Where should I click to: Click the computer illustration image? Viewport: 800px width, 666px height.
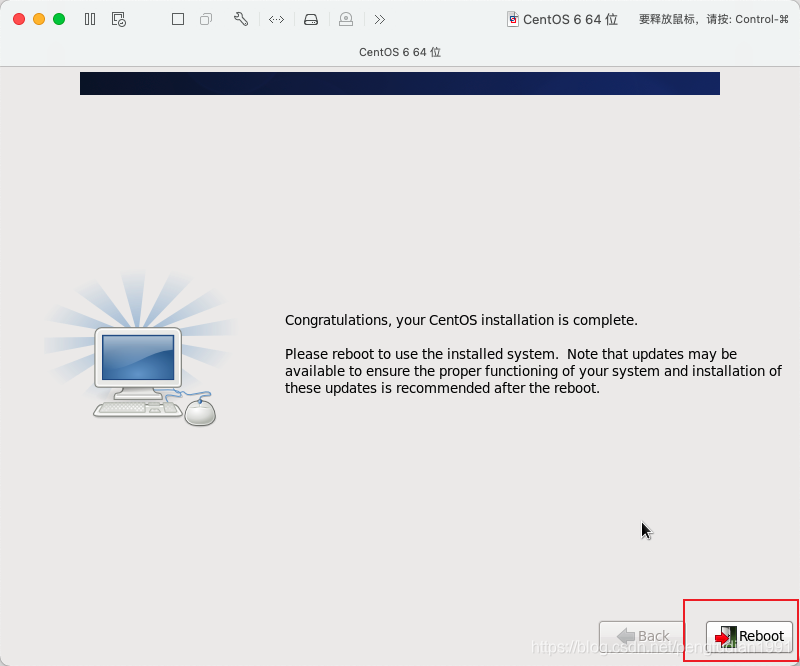point(139,350)
